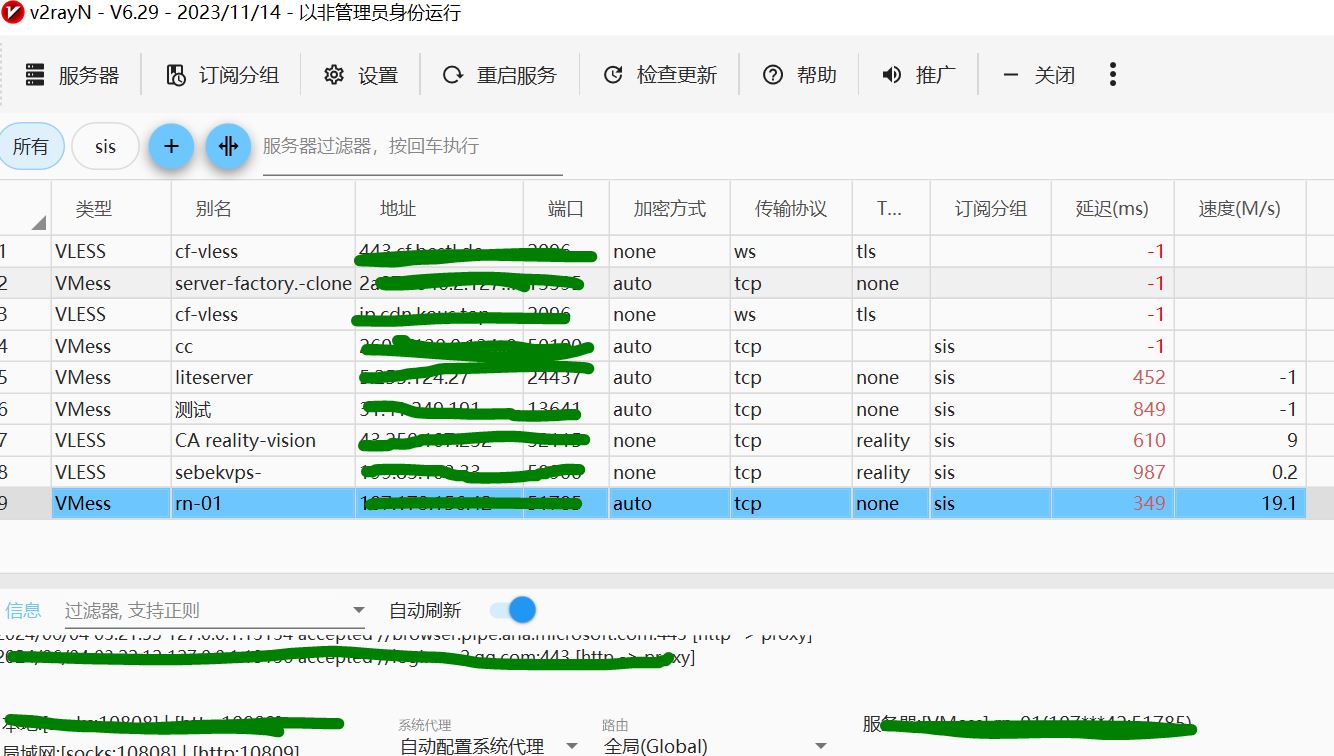This screenshot has height=756, width=1334.
Task: Click the auto column width button
Action: tap(228, 146)
